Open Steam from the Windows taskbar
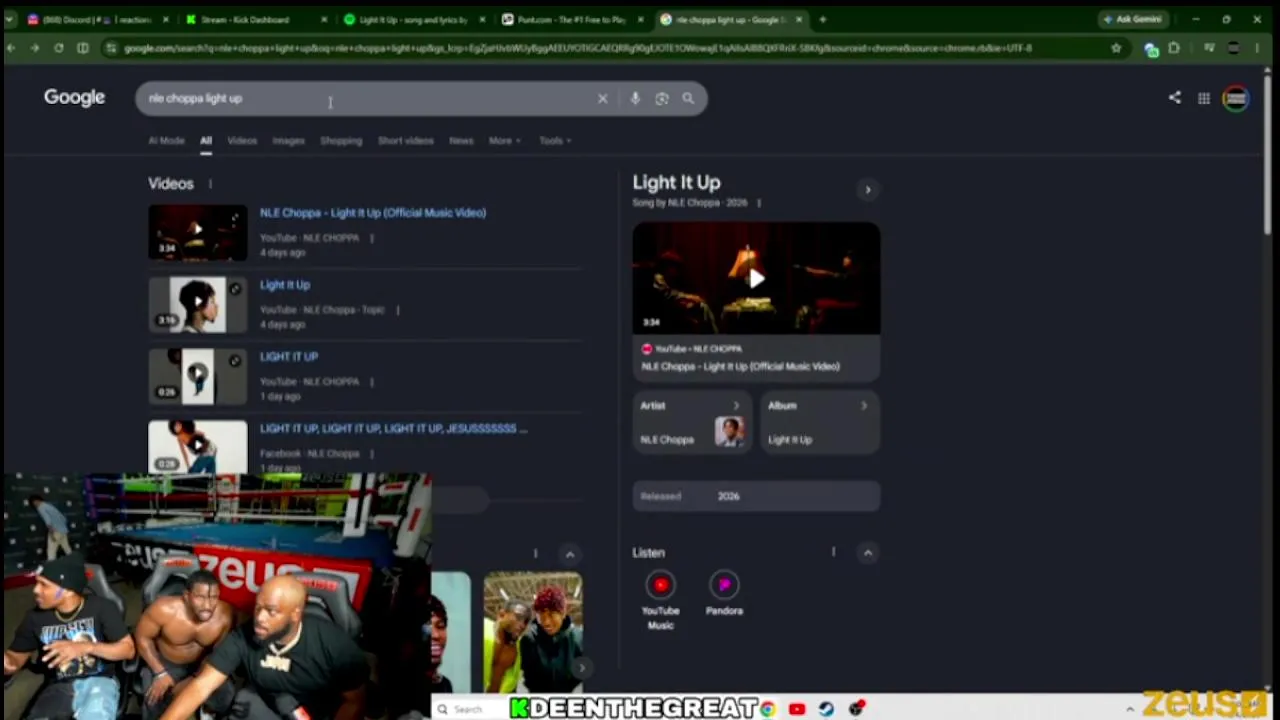Image resolution: width=1280 pixels, height=720 pixels. (826, 708)
